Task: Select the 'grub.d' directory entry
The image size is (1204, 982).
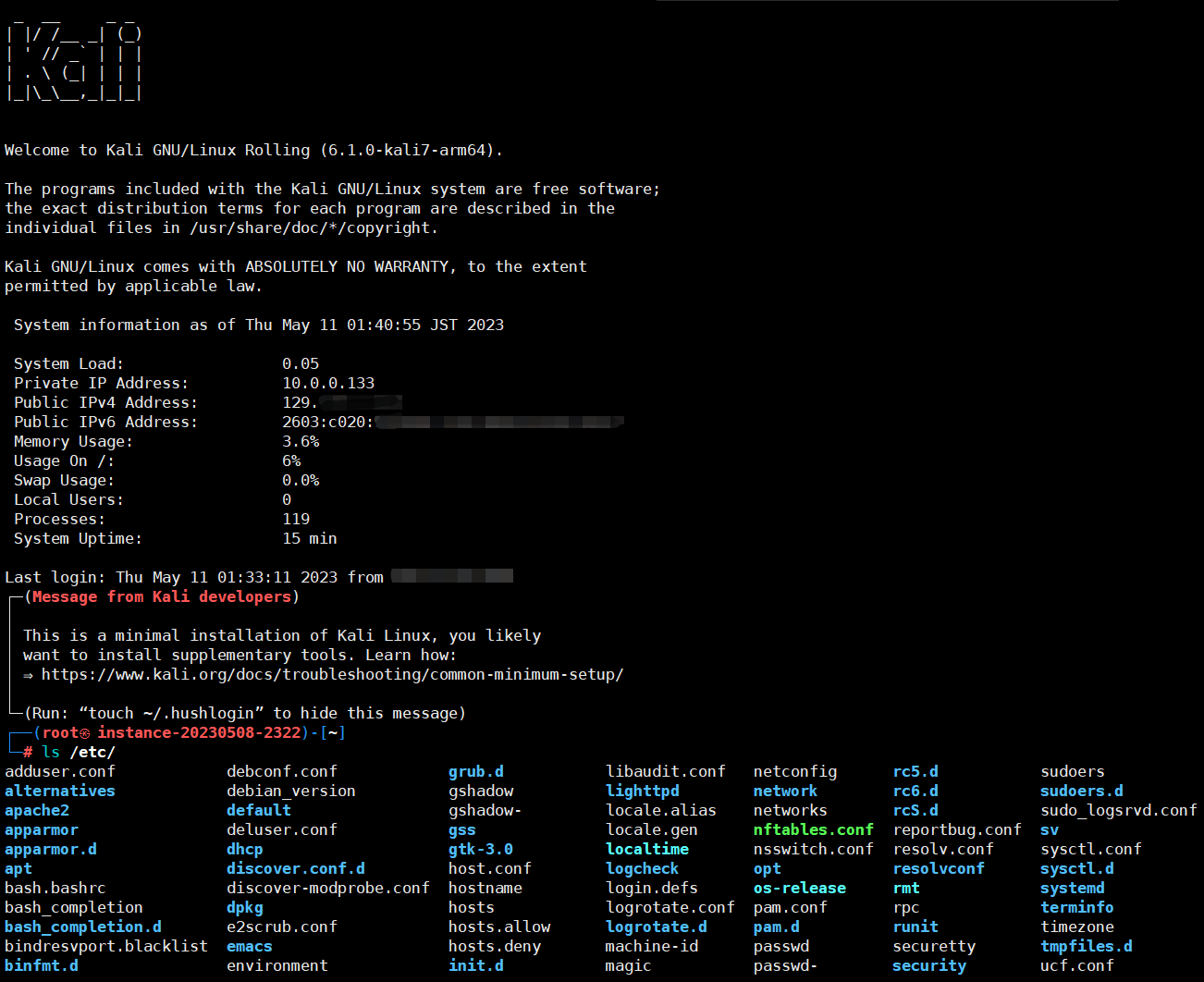Action: pos(476,771)
